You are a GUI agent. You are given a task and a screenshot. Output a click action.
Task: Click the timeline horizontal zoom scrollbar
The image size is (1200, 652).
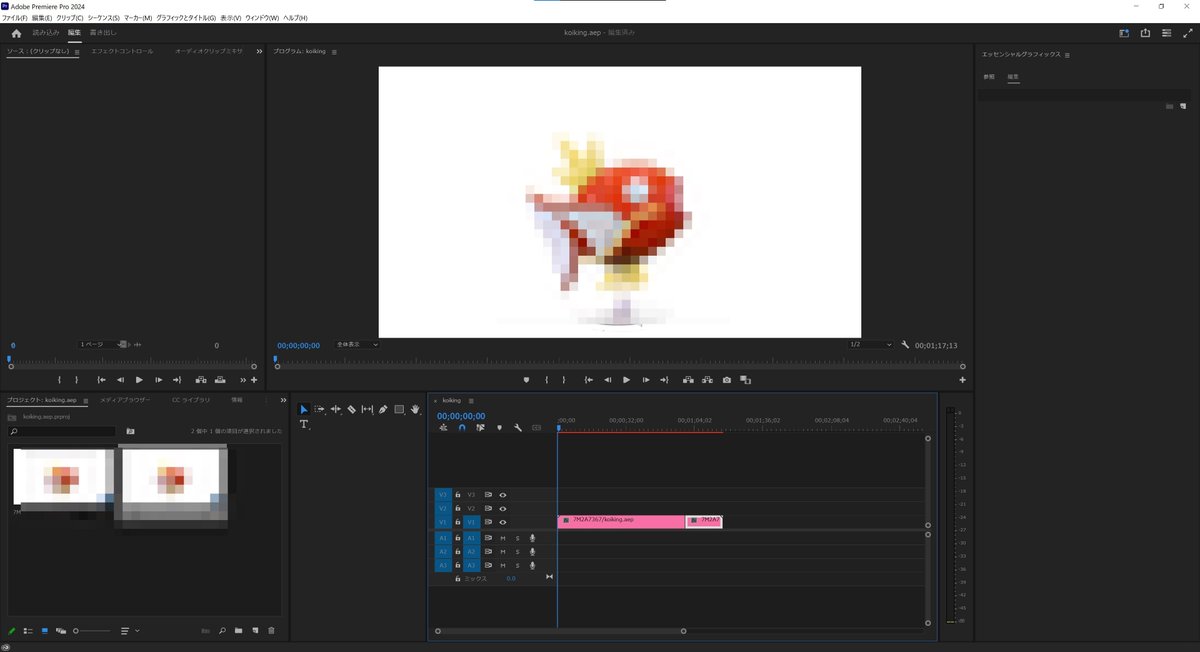[x=560, y=631]
